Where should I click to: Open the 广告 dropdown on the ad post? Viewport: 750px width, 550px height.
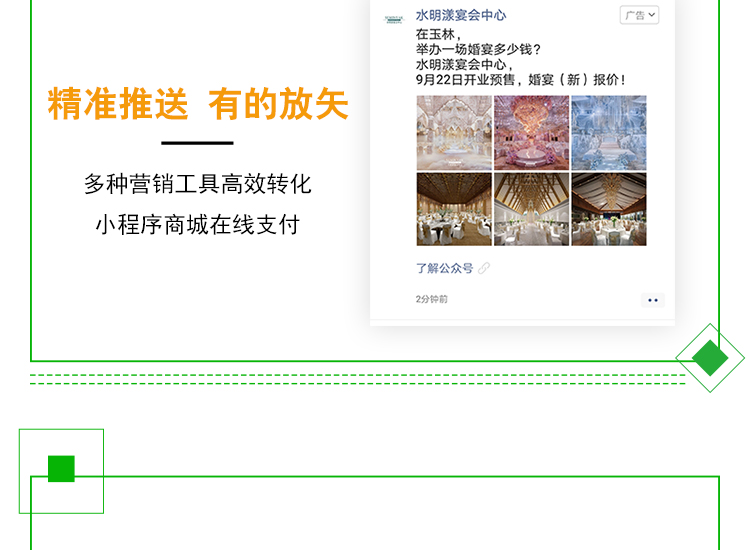[x=640, y=15]
